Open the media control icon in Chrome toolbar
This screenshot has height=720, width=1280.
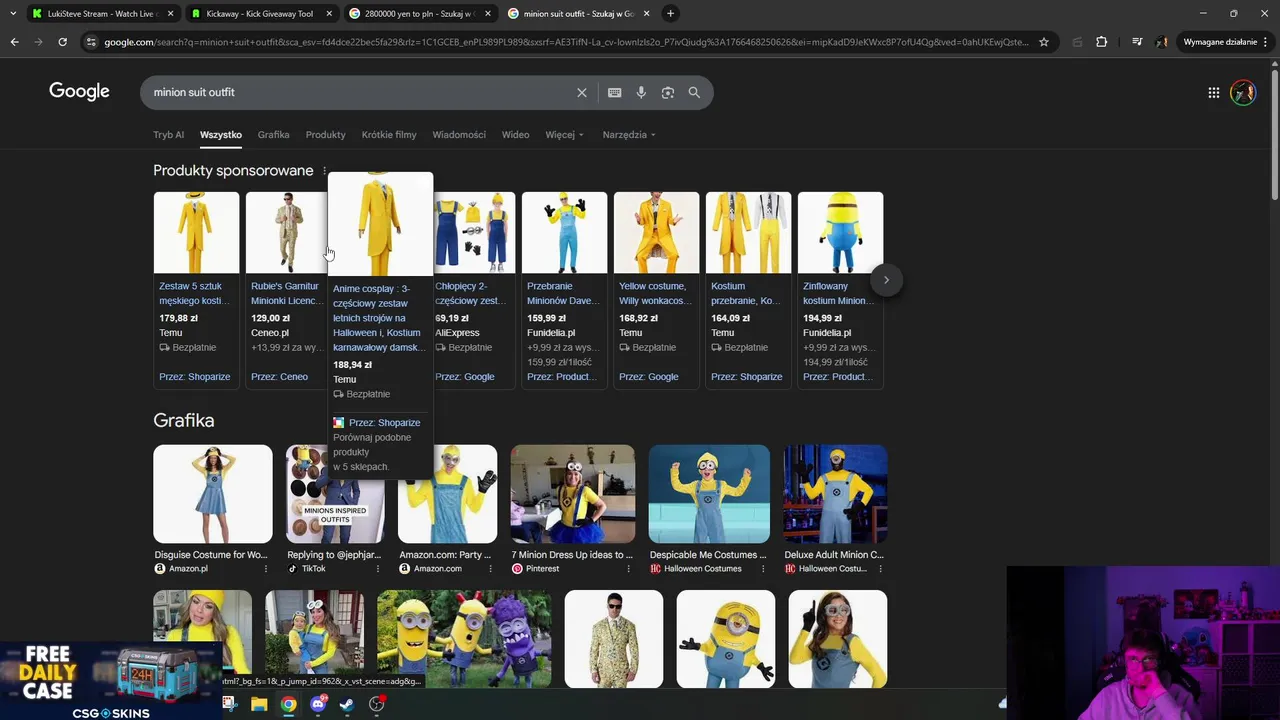(1137, 42)
